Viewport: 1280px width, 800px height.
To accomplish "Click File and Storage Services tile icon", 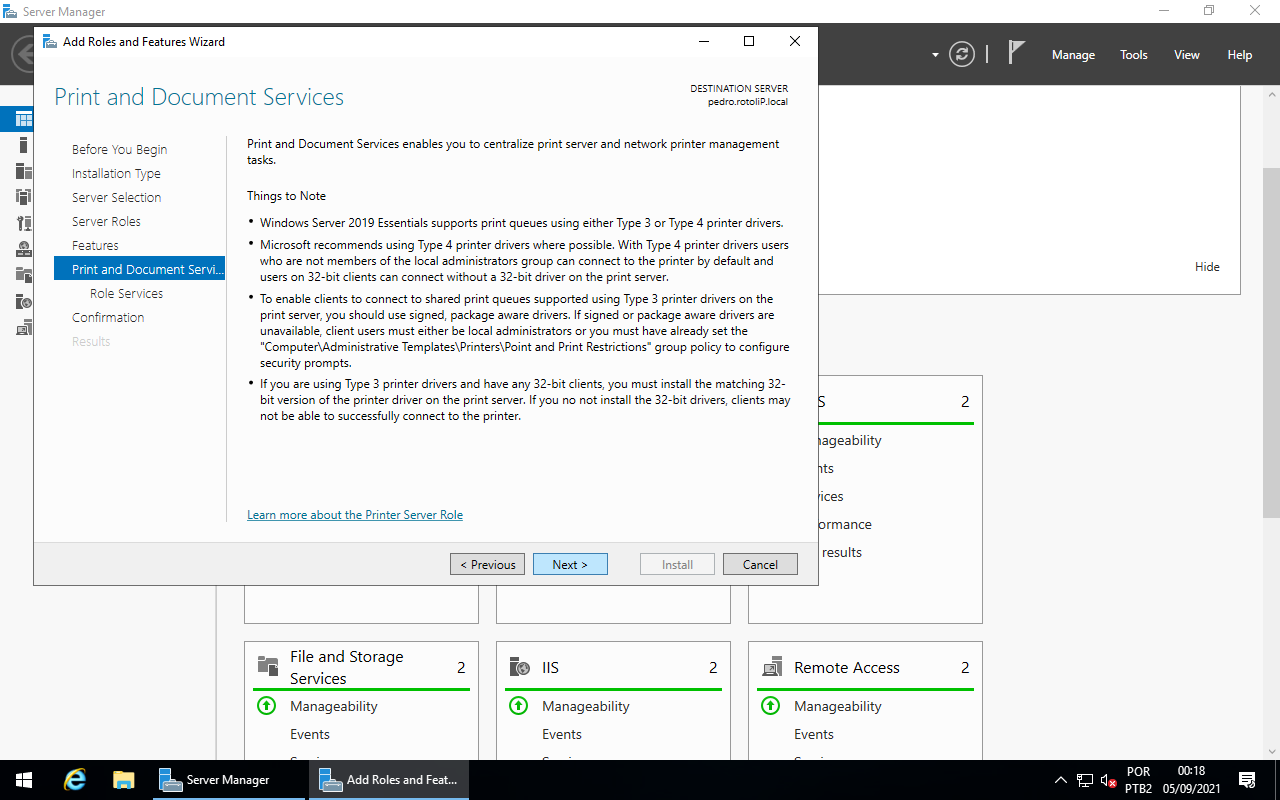I will pyautogui.click(x=267, y=666).
